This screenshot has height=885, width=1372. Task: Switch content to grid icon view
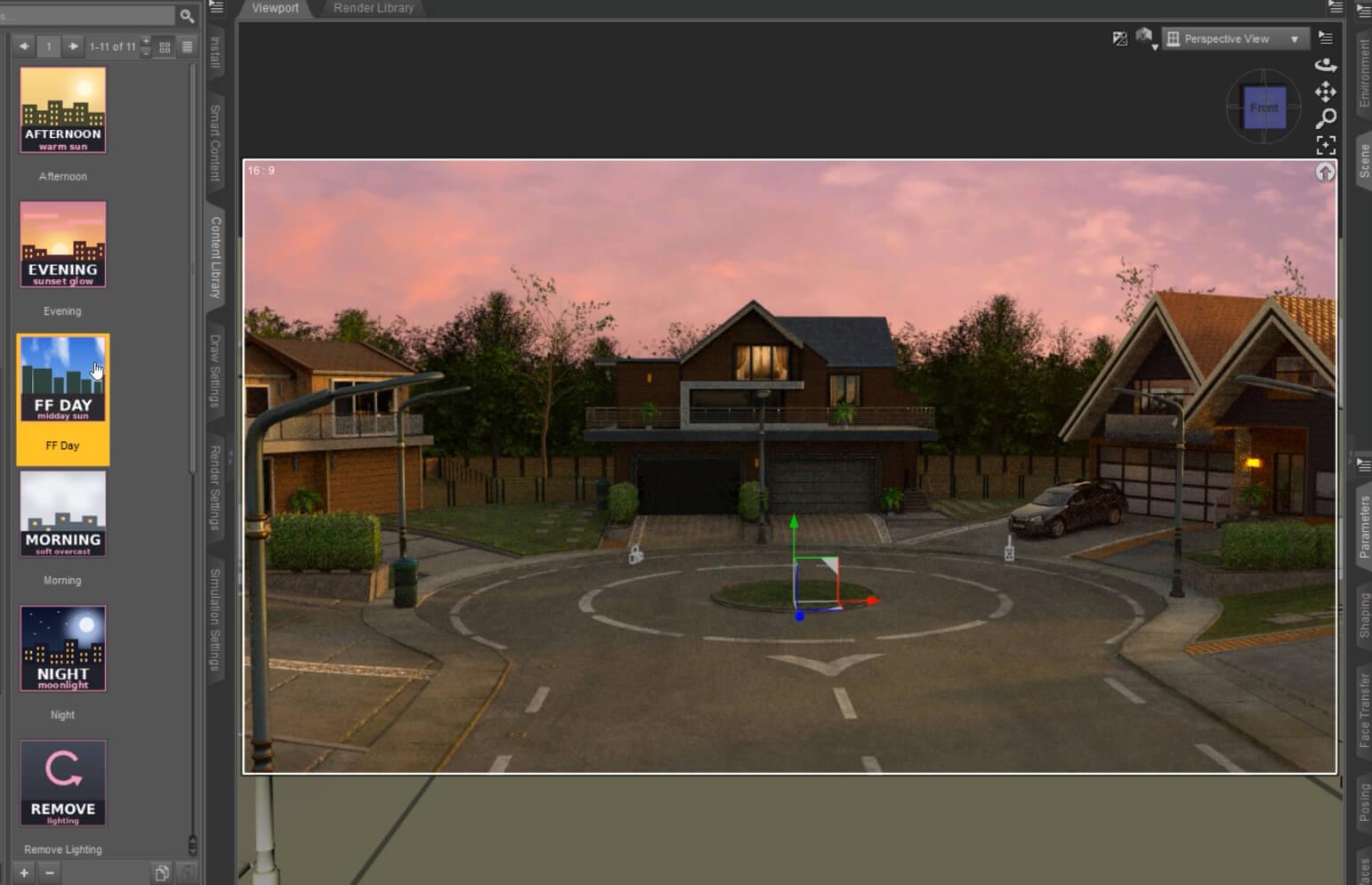pyautogui.click(x=165, y=47)
